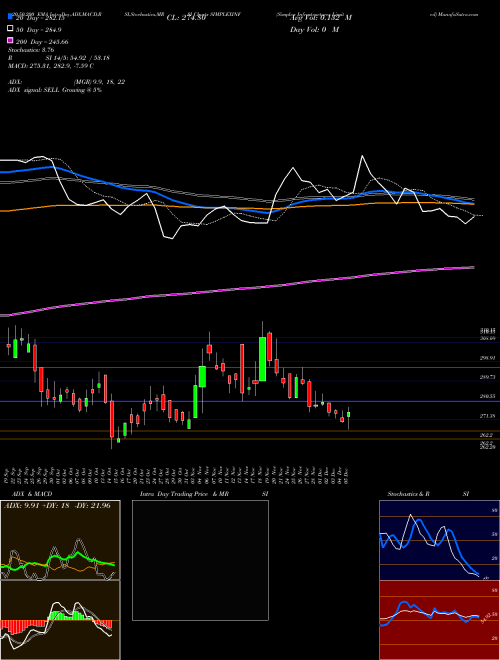The image size is (500, 660).
Task: Click the blue 20 Day legend swatch
Action: 10,17
